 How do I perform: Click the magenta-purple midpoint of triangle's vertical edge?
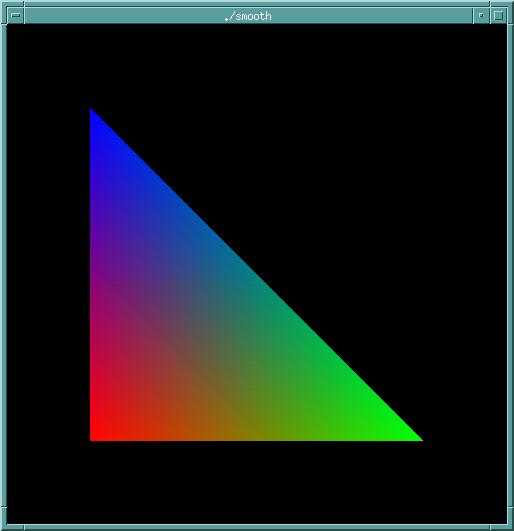(95, 274)
